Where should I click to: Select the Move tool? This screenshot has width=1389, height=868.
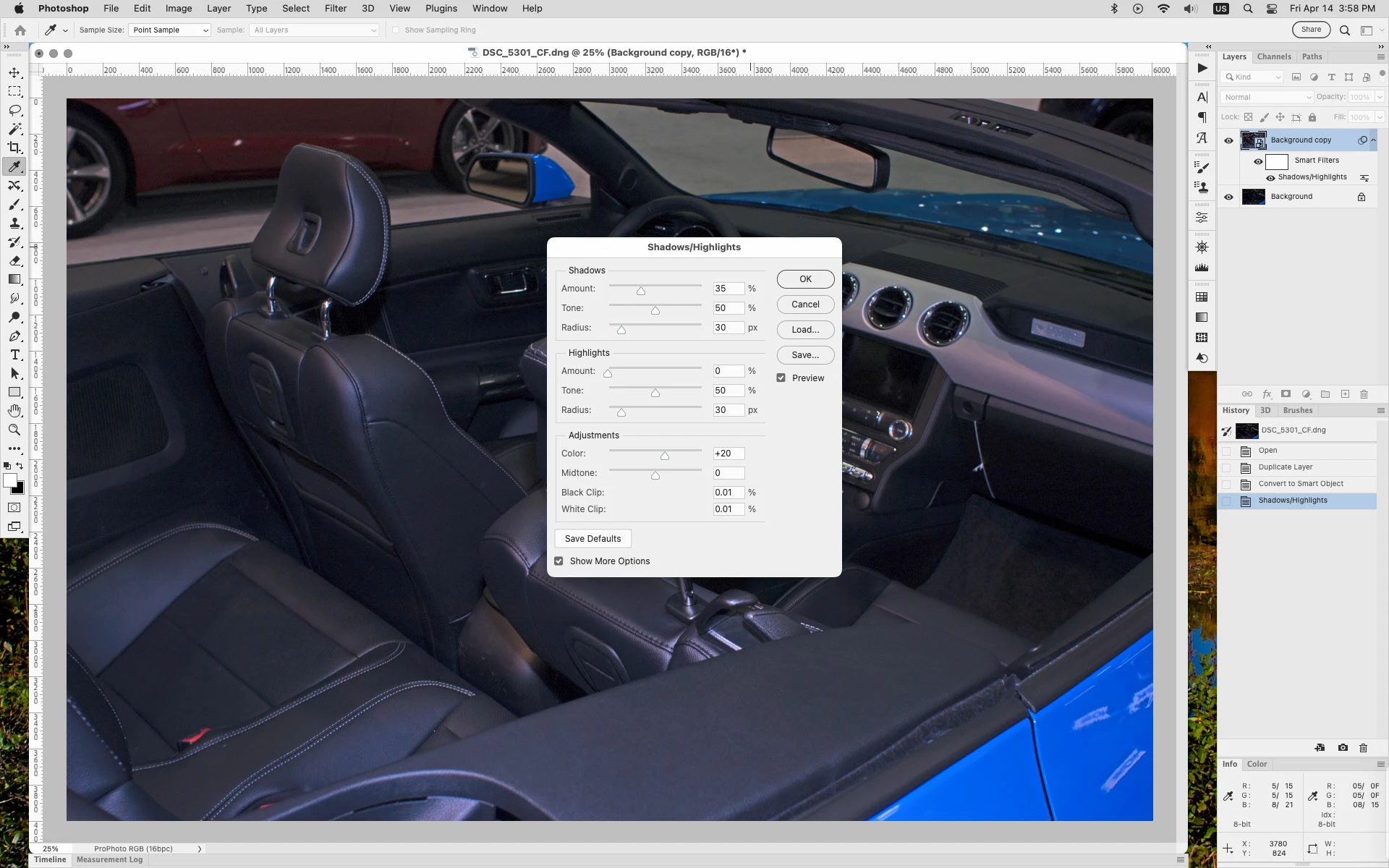click(14, 73)
